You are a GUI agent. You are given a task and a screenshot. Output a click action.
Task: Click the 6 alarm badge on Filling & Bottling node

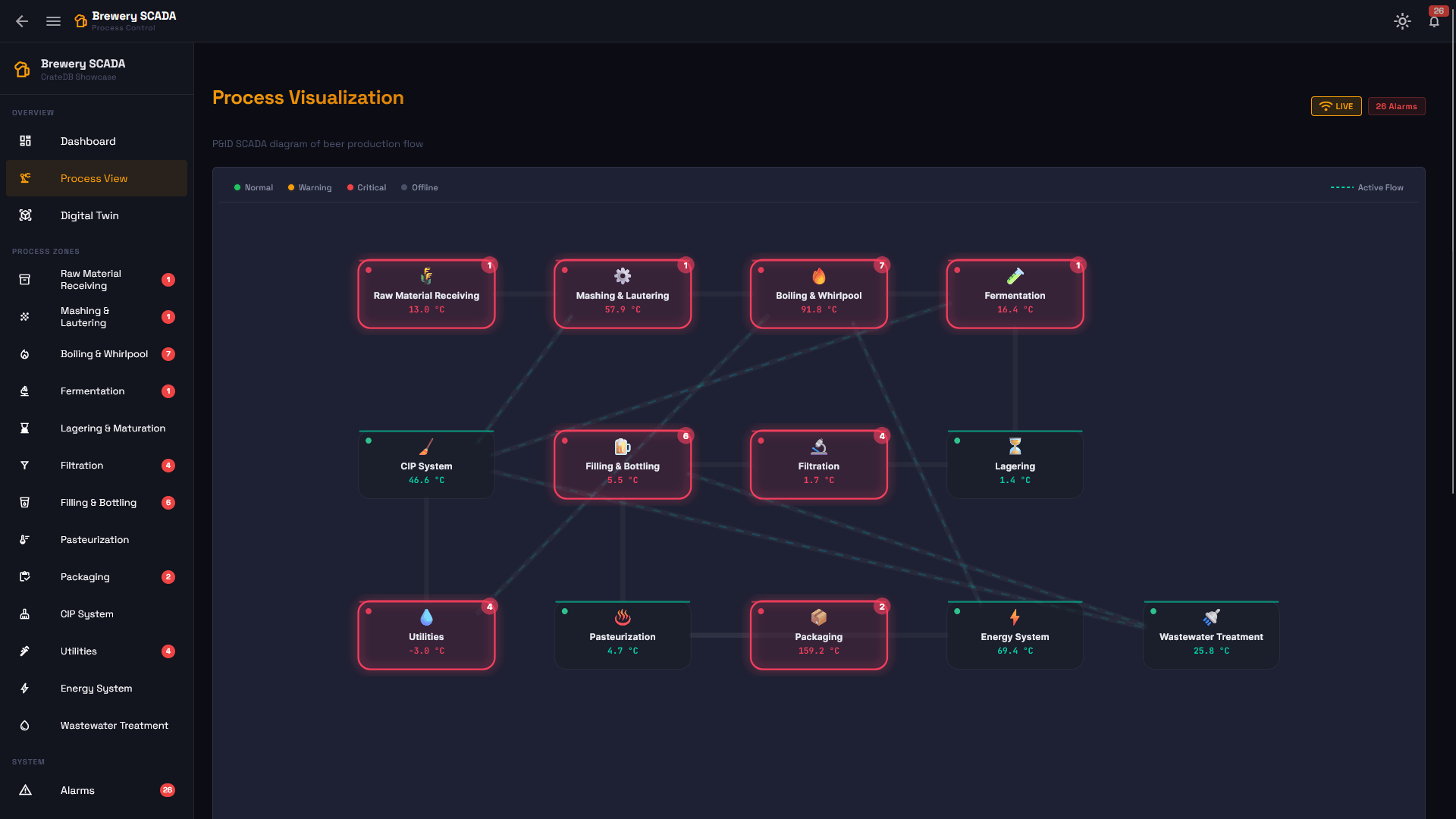[686, 436]
